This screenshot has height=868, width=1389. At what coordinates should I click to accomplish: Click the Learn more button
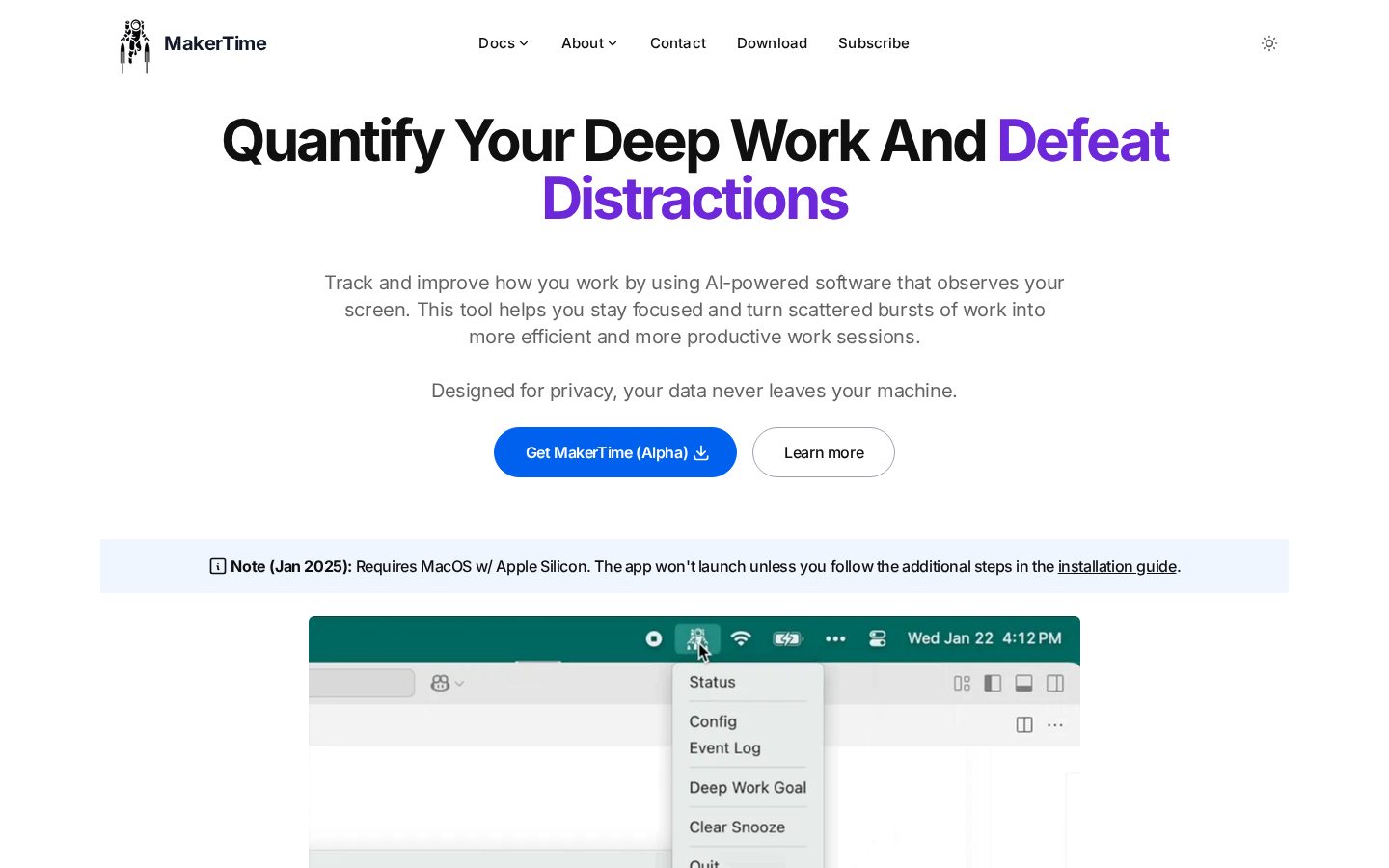(824, 452)
